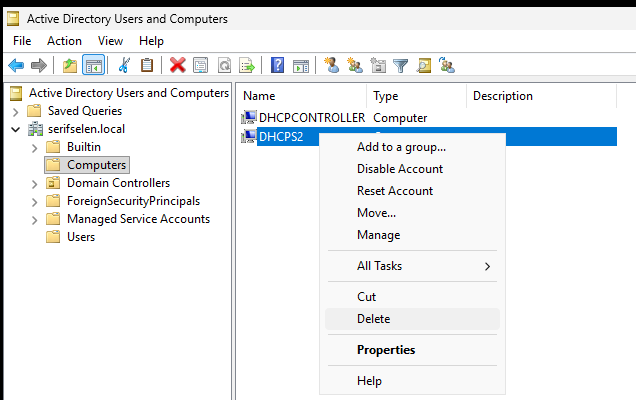Create a new organizational unit toolbar icon
The image size is (636, 400).
(x=378, y=65)
